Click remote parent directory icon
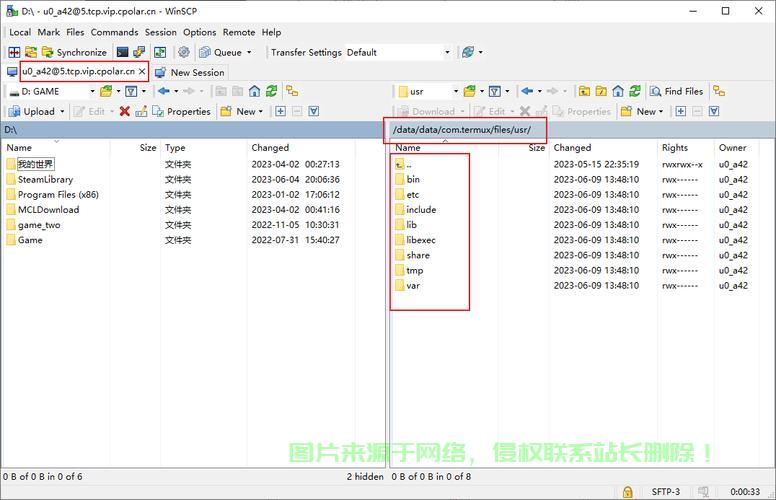The height and width of the screenshot is (500, 776). pos(584,91)
